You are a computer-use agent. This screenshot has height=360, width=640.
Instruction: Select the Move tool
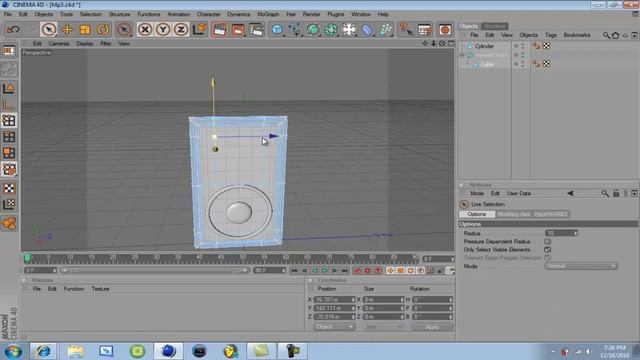[67, 29]
